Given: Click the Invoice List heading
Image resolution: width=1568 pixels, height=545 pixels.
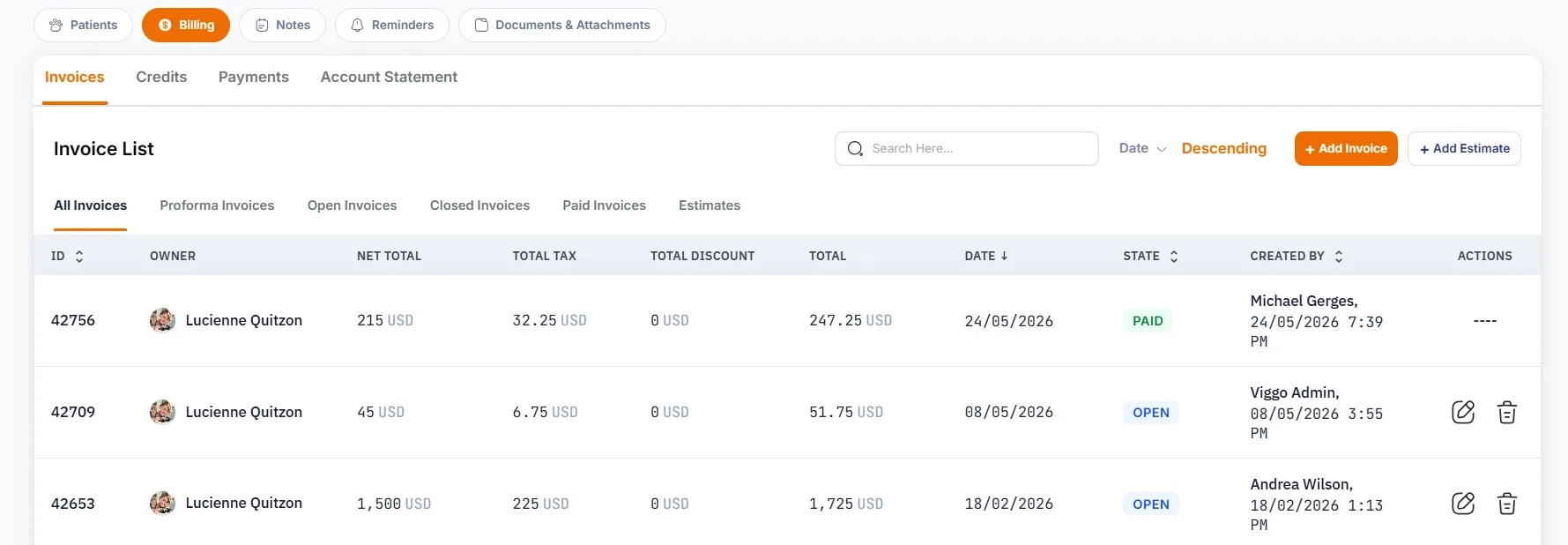Looking at the screenshot, I should coord(104,148).
